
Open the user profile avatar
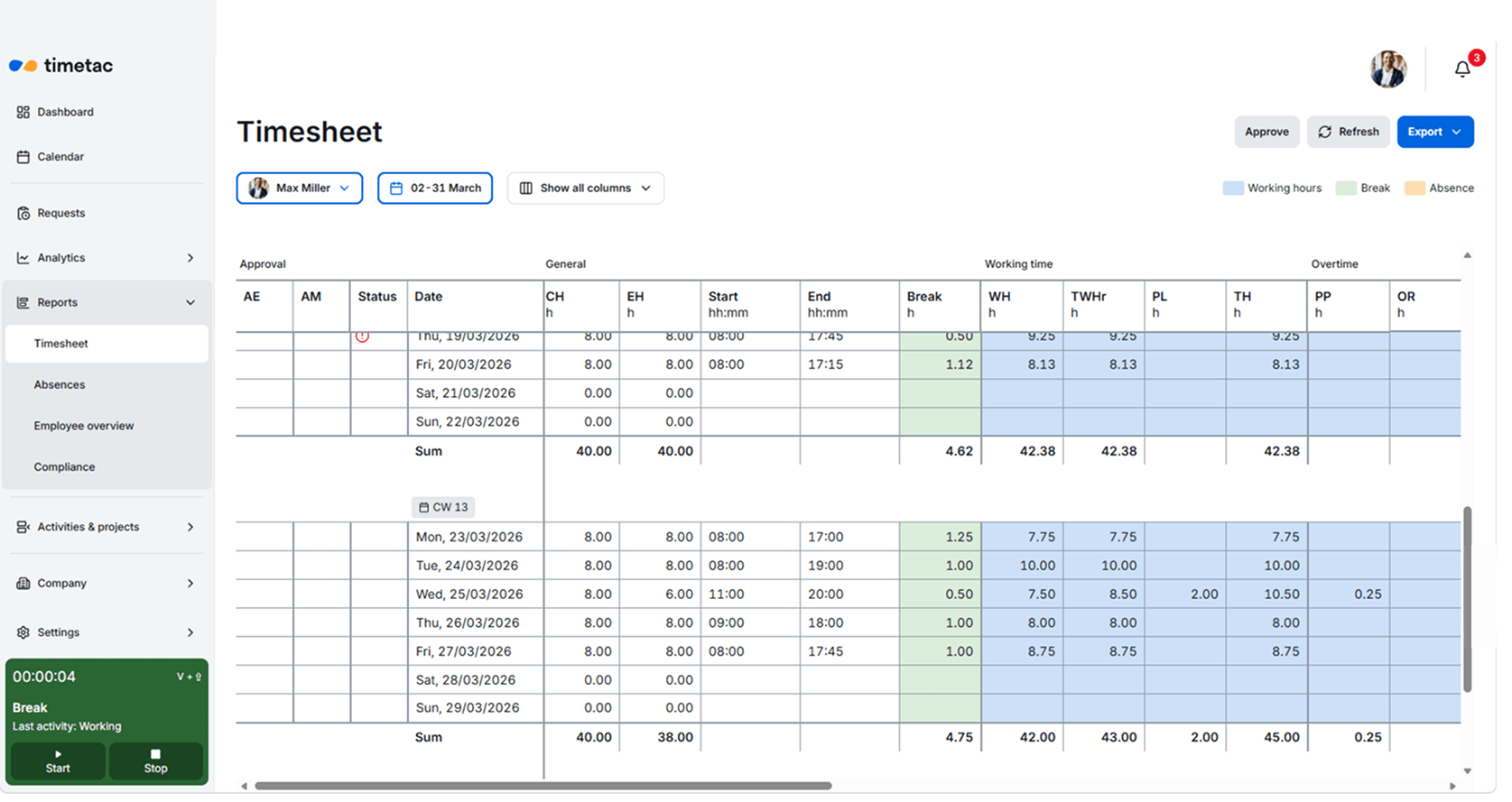(1388, 69)
